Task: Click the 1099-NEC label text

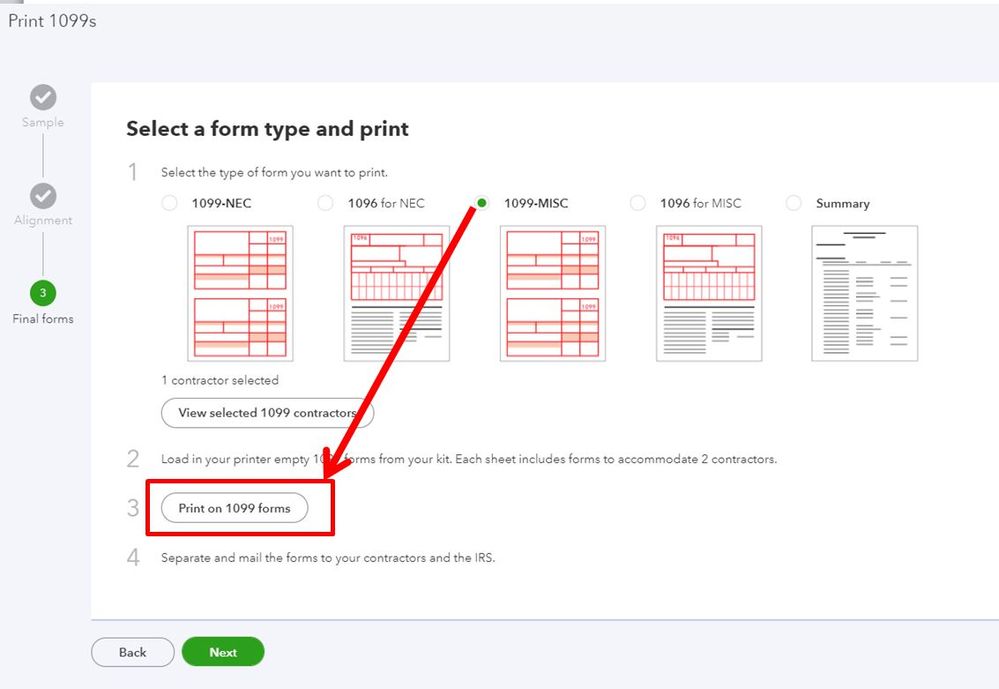Action: coord(221,203)
